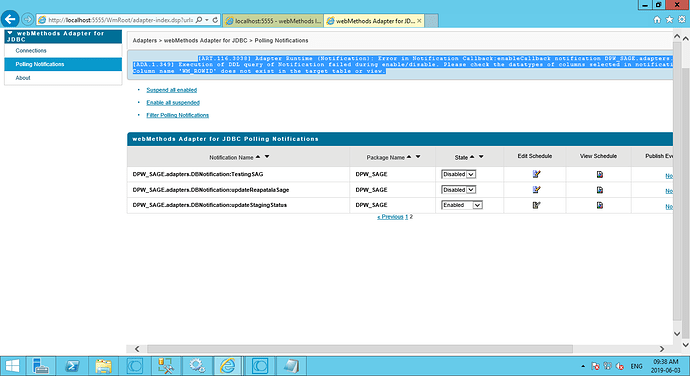The image size is (690, 376).
Task: View schedule of TestingSAG notification
Action: point(599,174)
